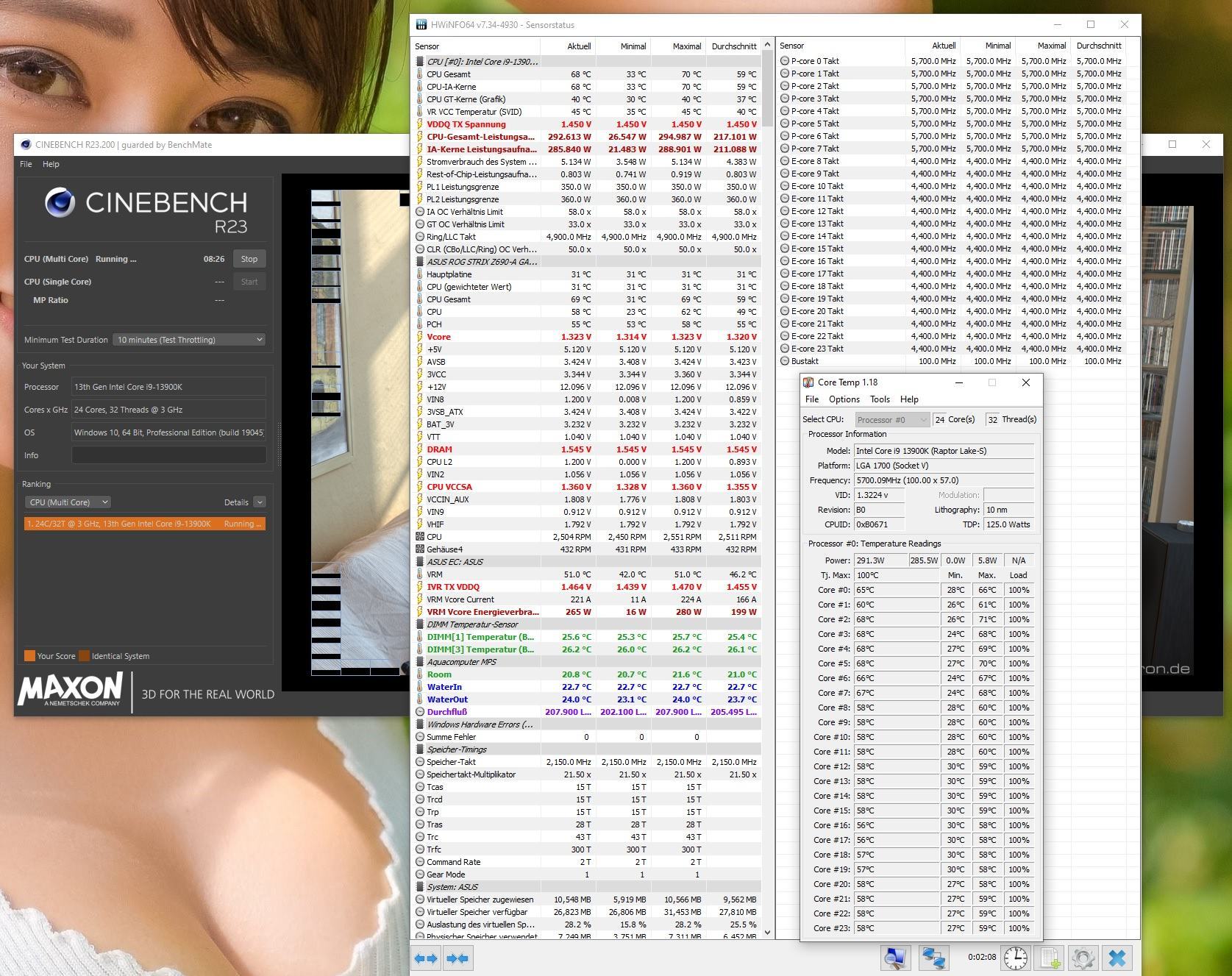Click the Maxon logo in Cinebench
The height and width of the screenshot is (976, 1232).
(70, 690)
